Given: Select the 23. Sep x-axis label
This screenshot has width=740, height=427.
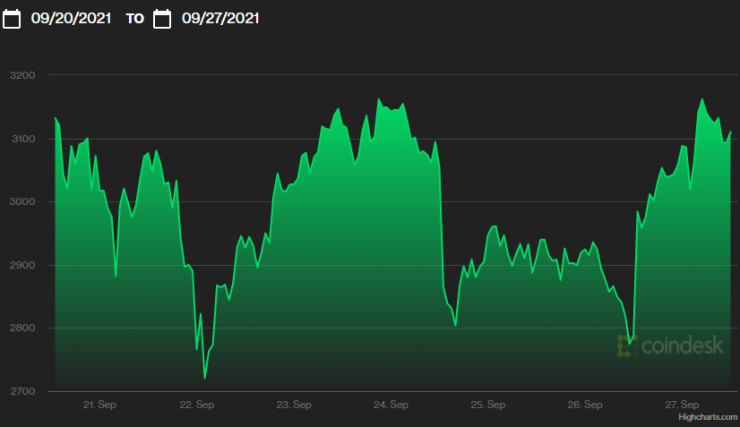Looking at the screenshot, I should click(294, 405).
